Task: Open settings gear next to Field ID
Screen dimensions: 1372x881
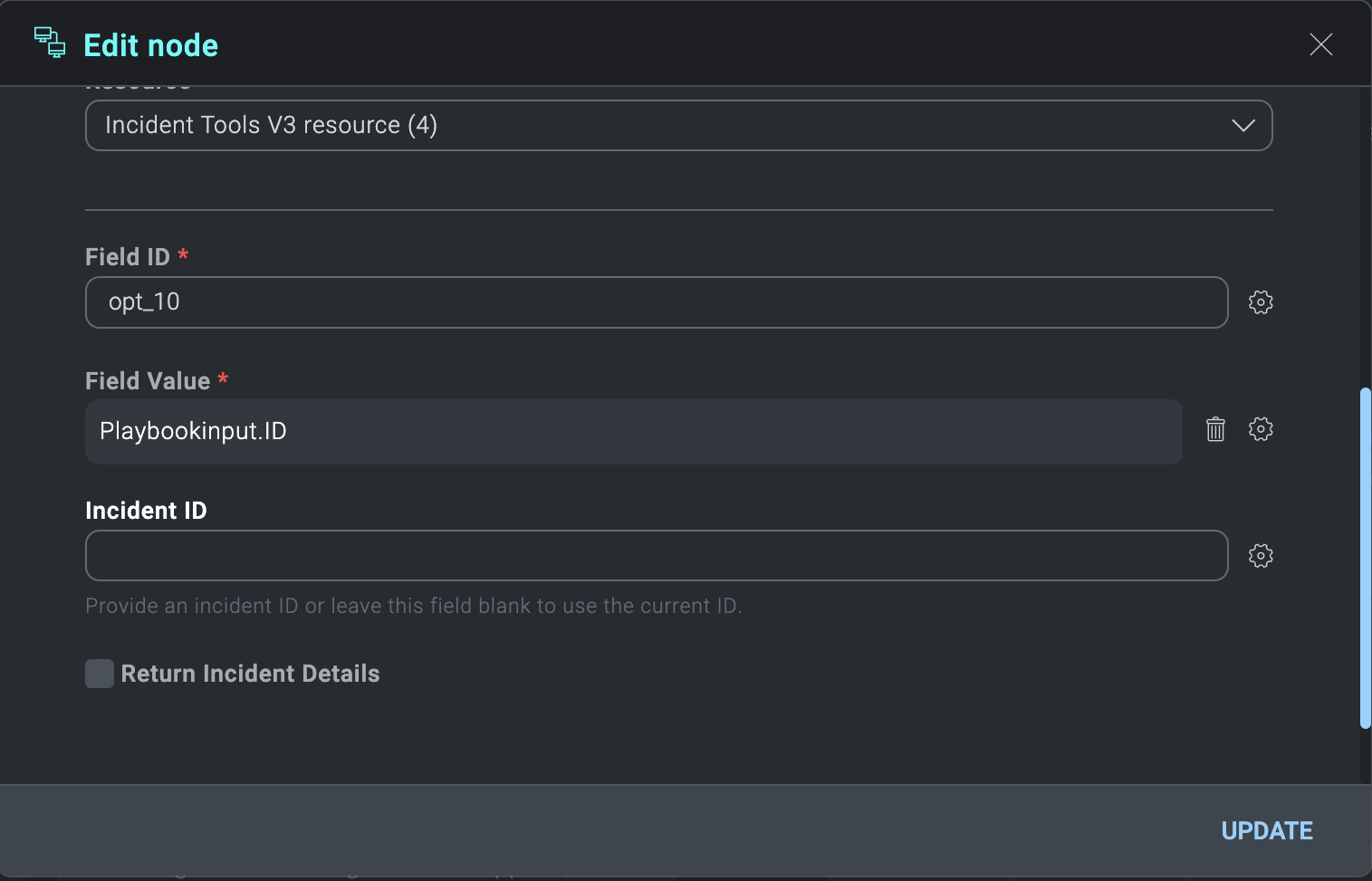Action: pyautogui.click(x=1261, y=302)
